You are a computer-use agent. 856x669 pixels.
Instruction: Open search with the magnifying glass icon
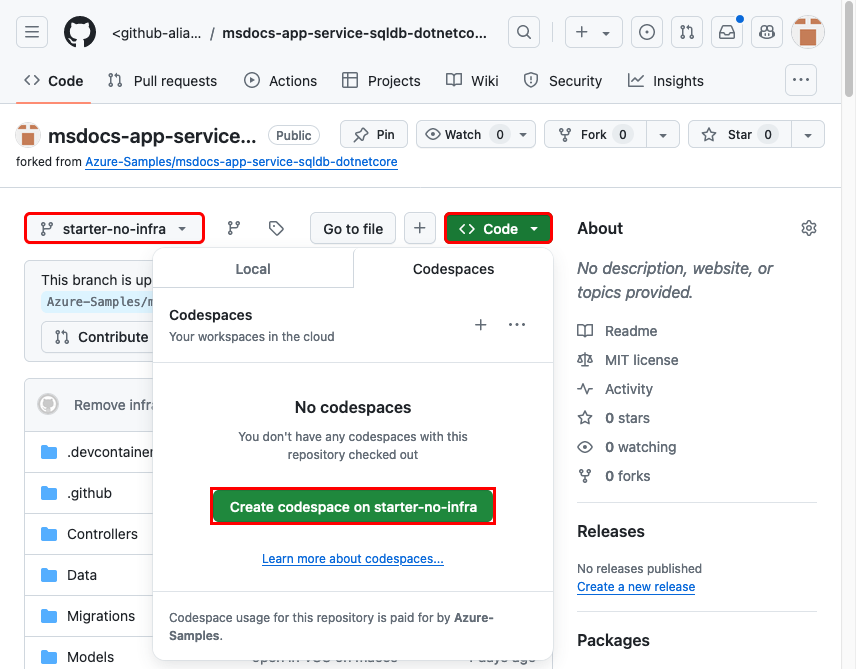pos(523,31)
